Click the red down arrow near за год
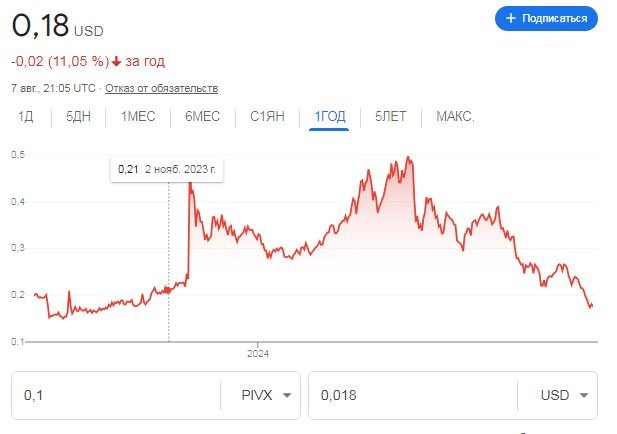Image resolution: width=617 pixels, height=434 pixels. [x=117, y=62]
